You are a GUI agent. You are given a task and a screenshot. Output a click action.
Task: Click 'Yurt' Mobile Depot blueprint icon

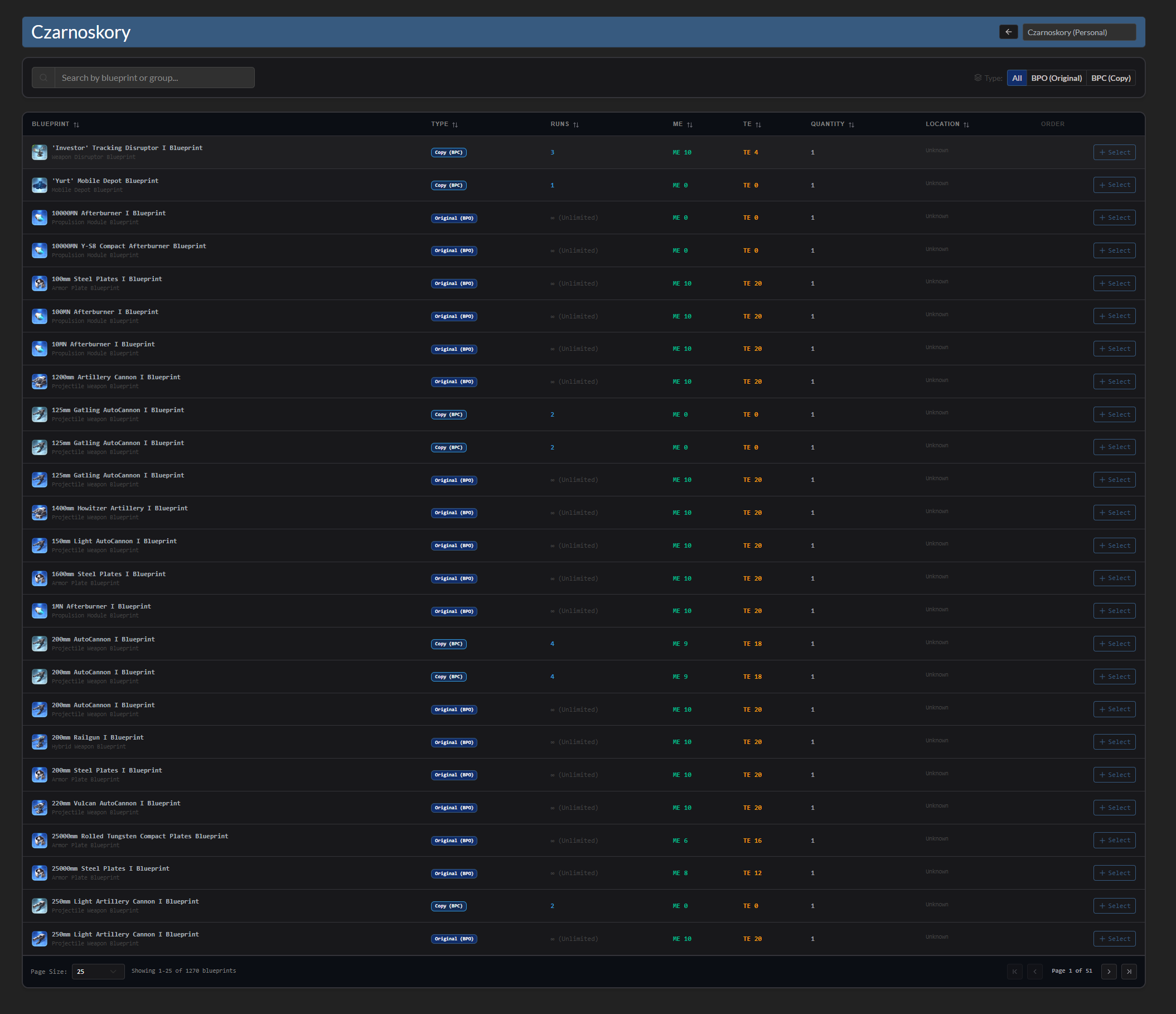tap(40, 185)
